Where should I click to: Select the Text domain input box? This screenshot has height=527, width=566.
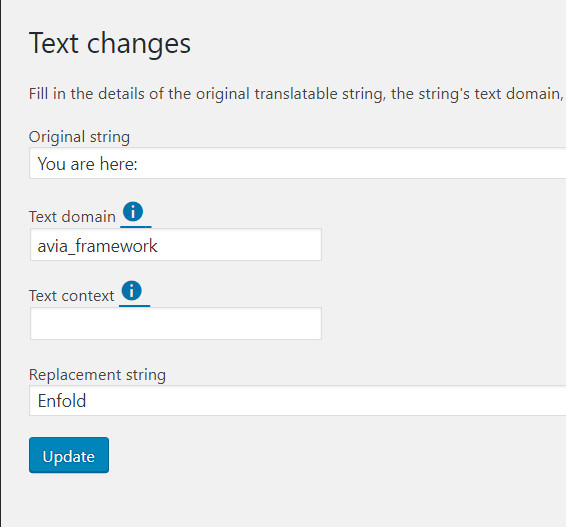pyautogui.click(x=176, y=245)
